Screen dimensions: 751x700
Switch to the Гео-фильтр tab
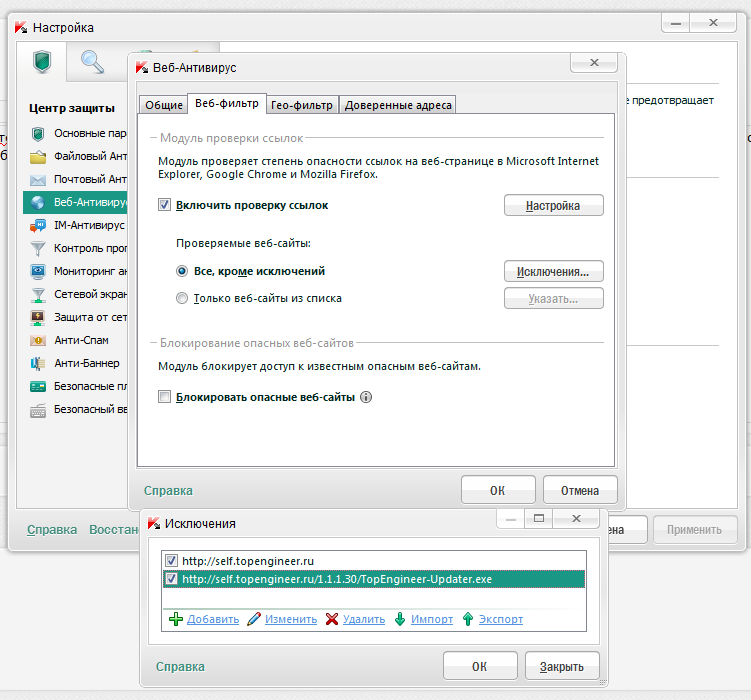(x=302, y=105)
